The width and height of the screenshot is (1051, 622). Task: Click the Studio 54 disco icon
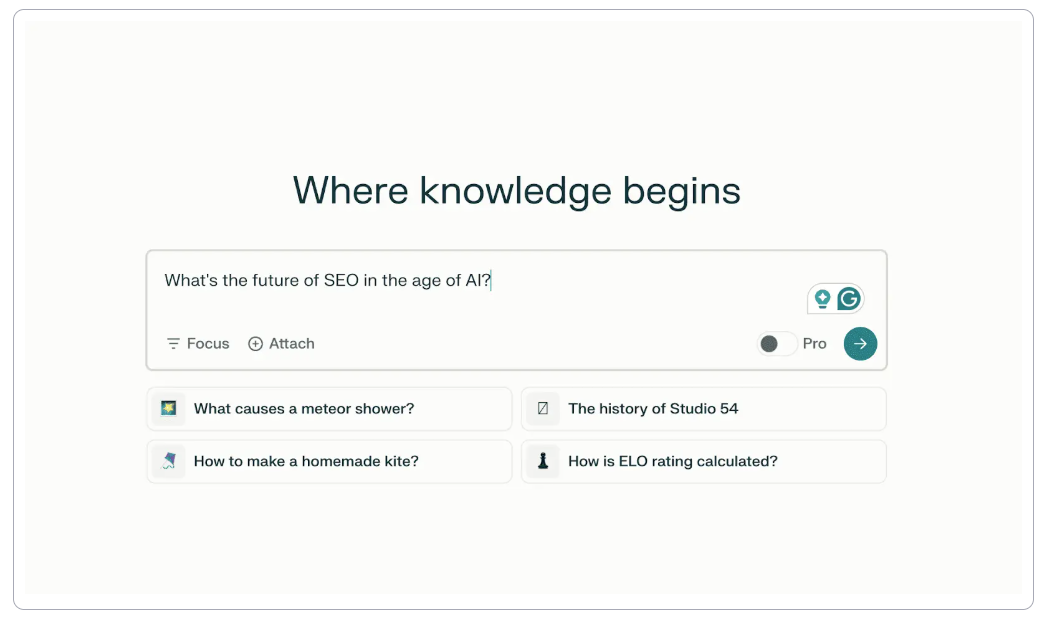542,408
